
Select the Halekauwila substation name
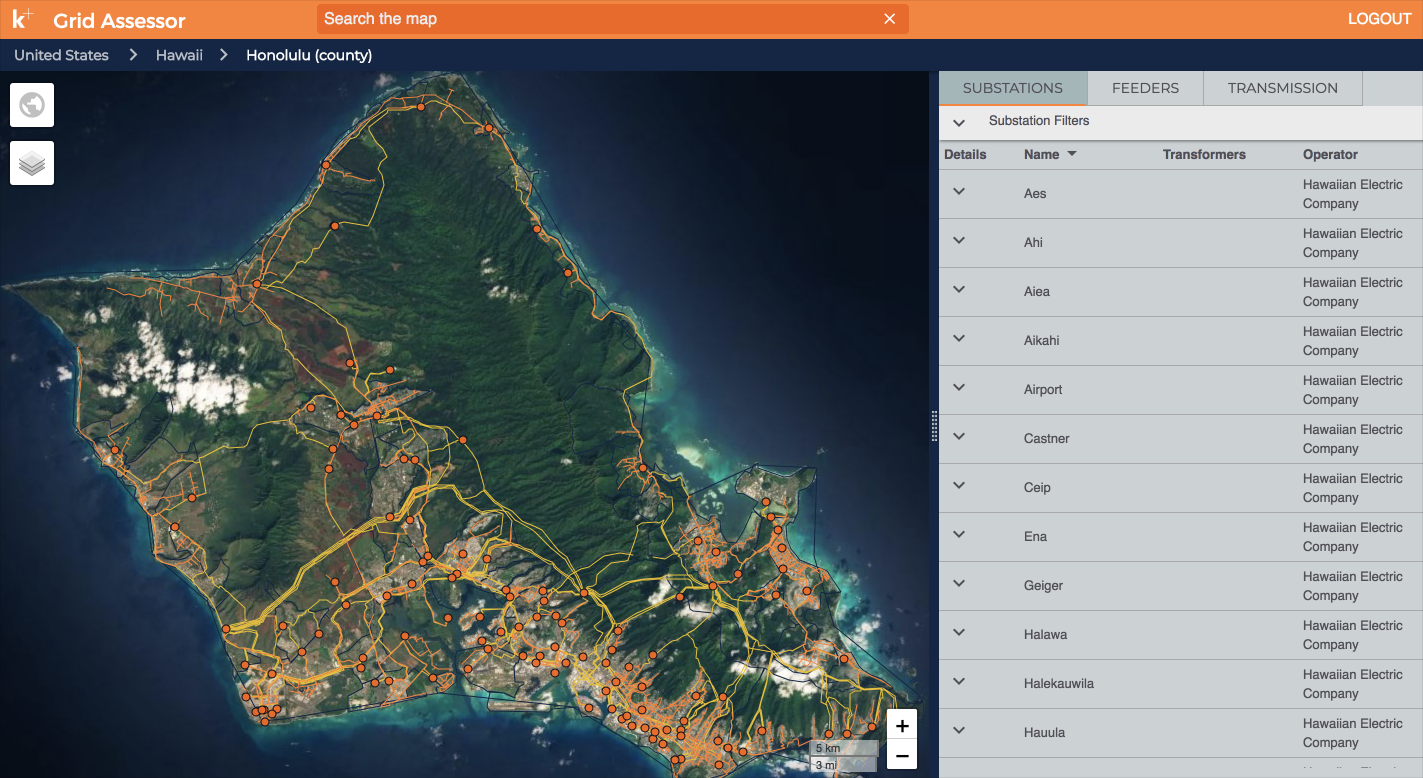pos(1059,684)
